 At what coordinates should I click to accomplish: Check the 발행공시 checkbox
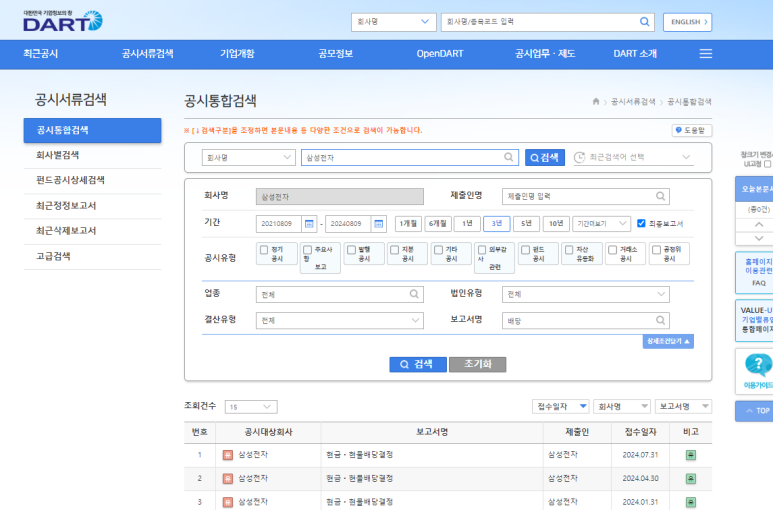point(351,250)
